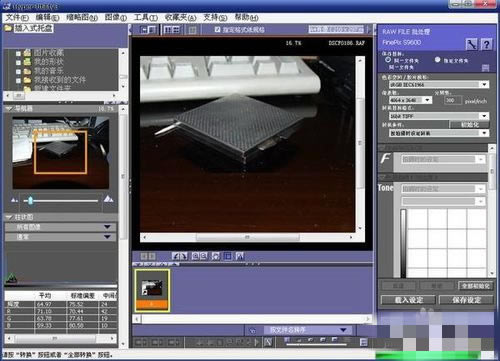The image size is (500, 361).
Task: Open the 16bit TIFF format dropdown
Action: tap(439, 116)
